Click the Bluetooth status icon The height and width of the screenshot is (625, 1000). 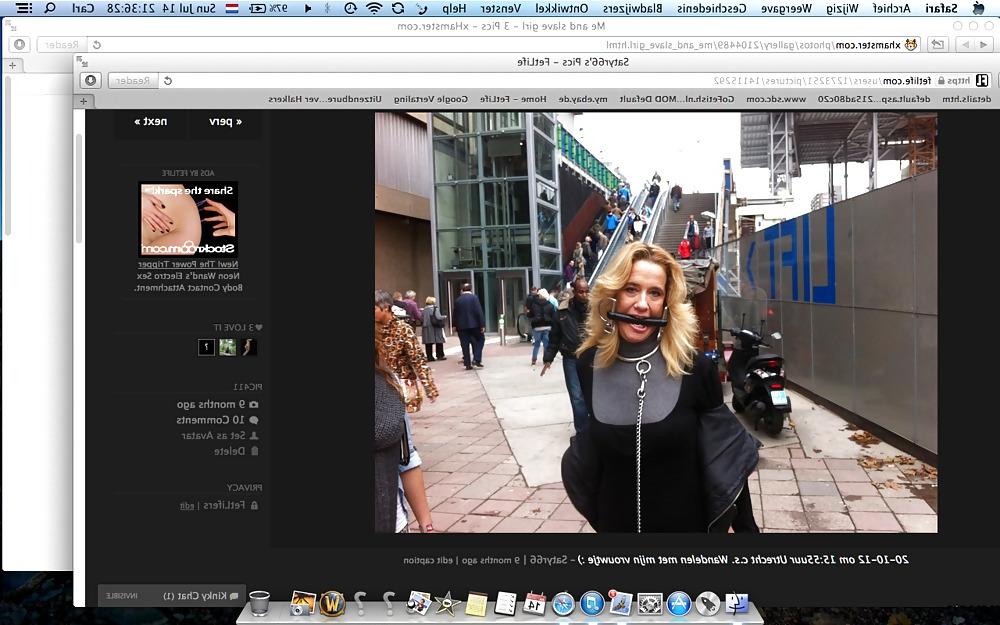click(328, 8)
